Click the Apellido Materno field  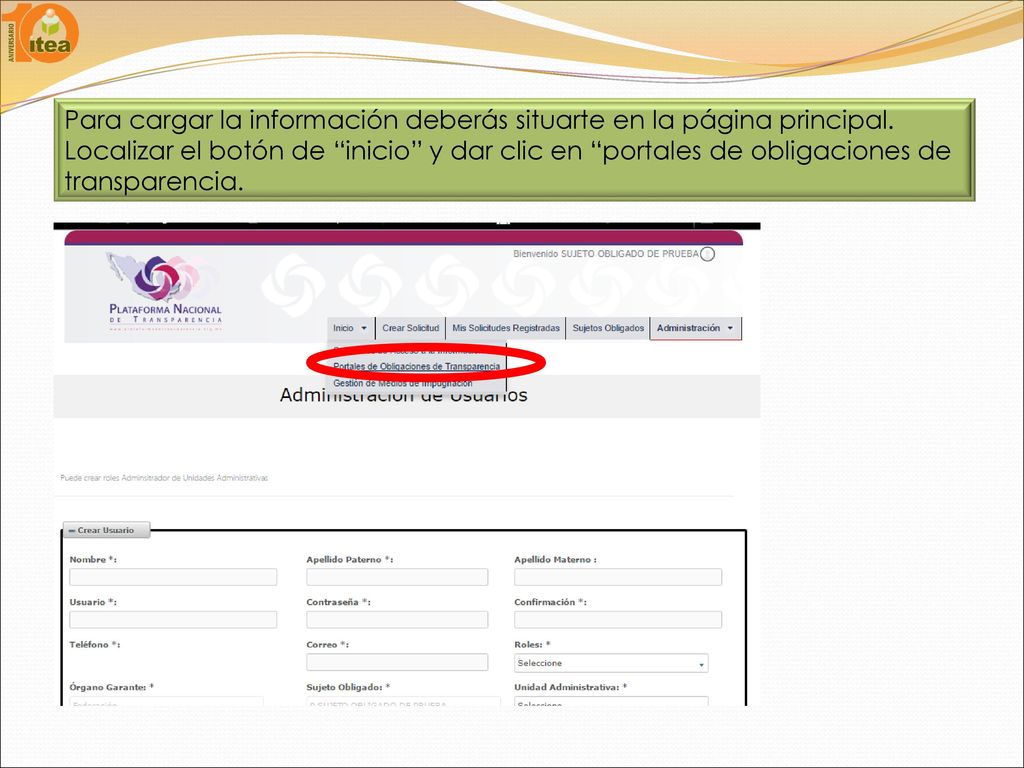[x=618, y=577]
